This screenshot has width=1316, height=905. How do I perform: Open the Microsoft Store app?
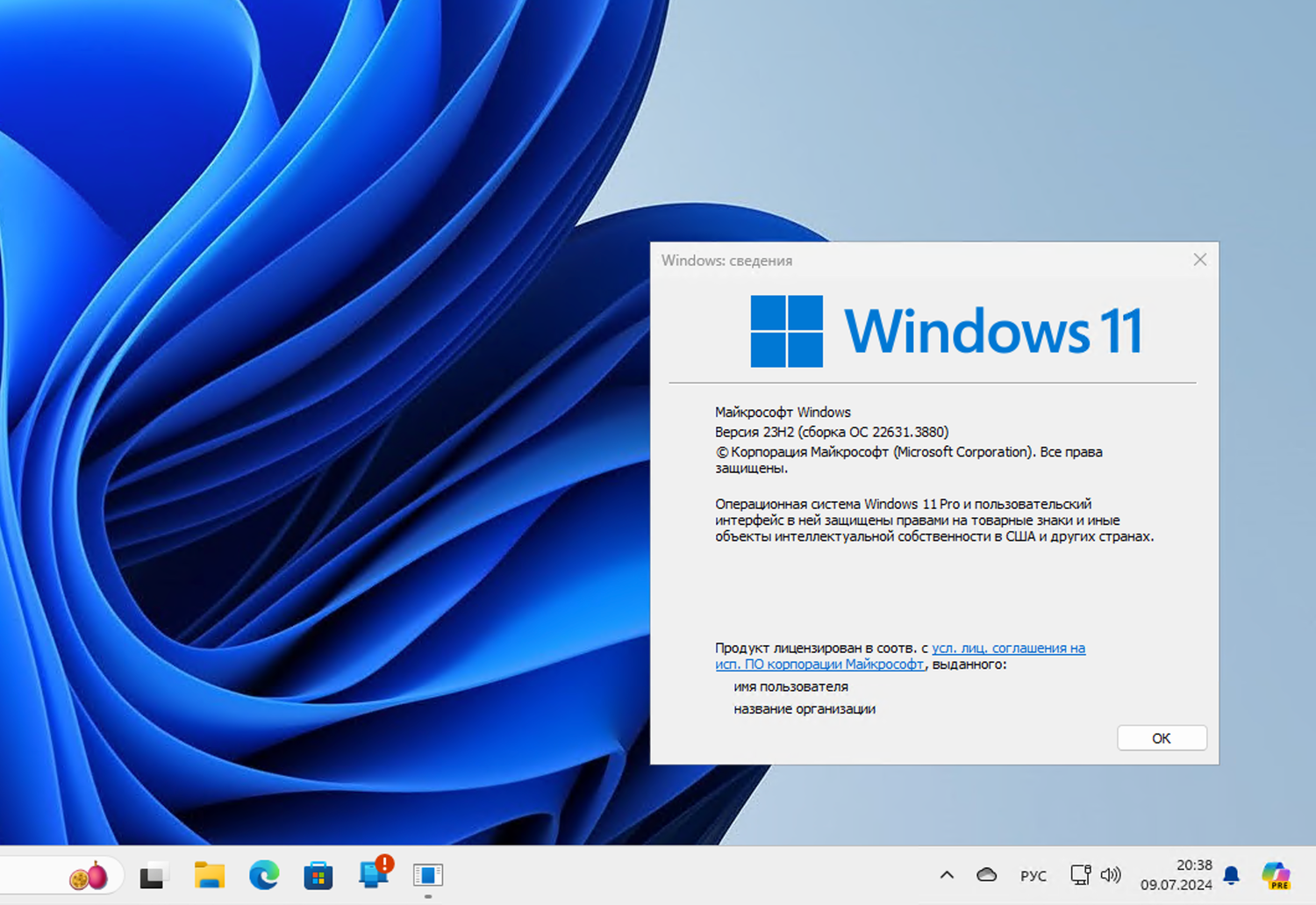(318, 875)
